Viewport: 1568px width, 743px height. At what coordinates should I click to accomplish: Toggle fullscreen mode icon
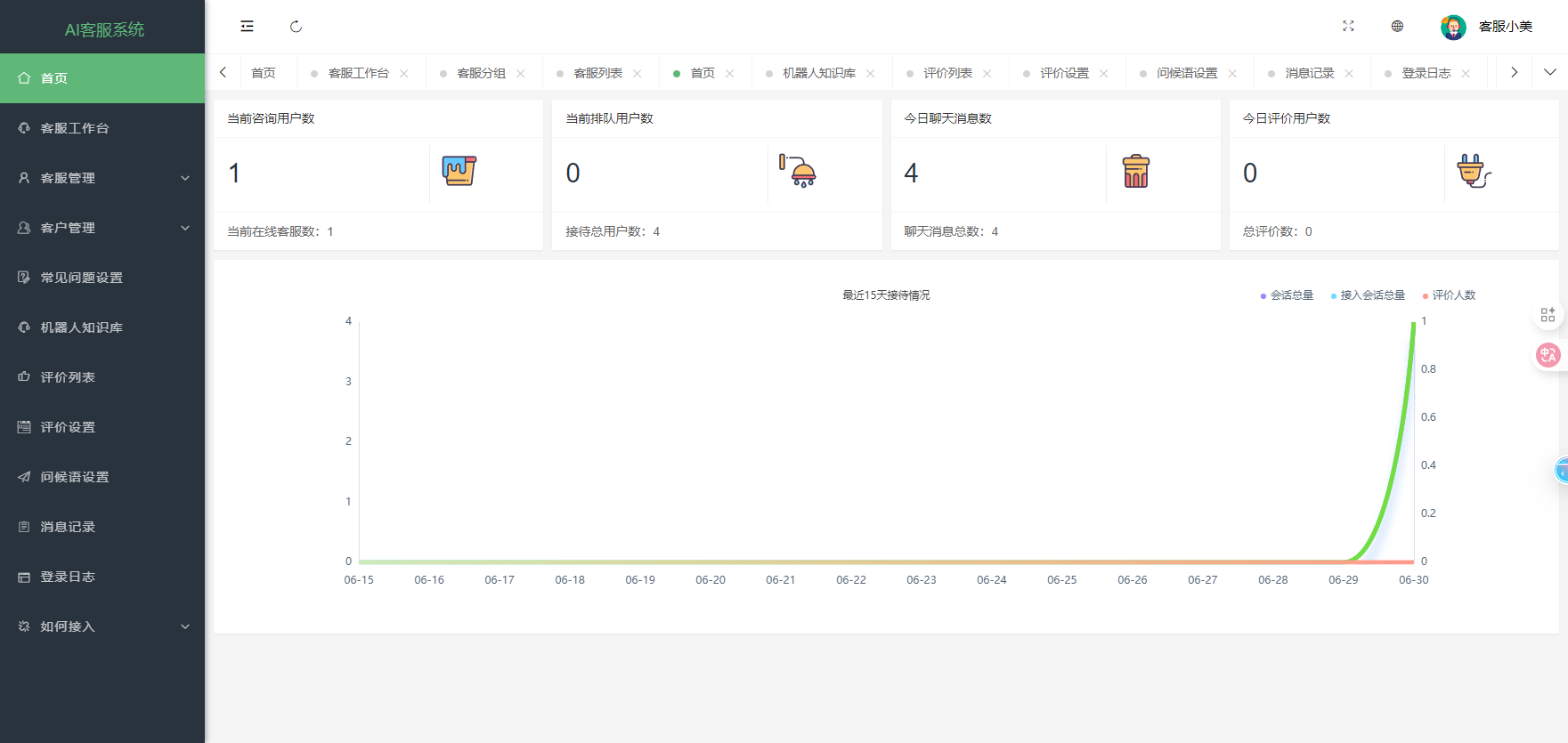tap(1348, 27)
